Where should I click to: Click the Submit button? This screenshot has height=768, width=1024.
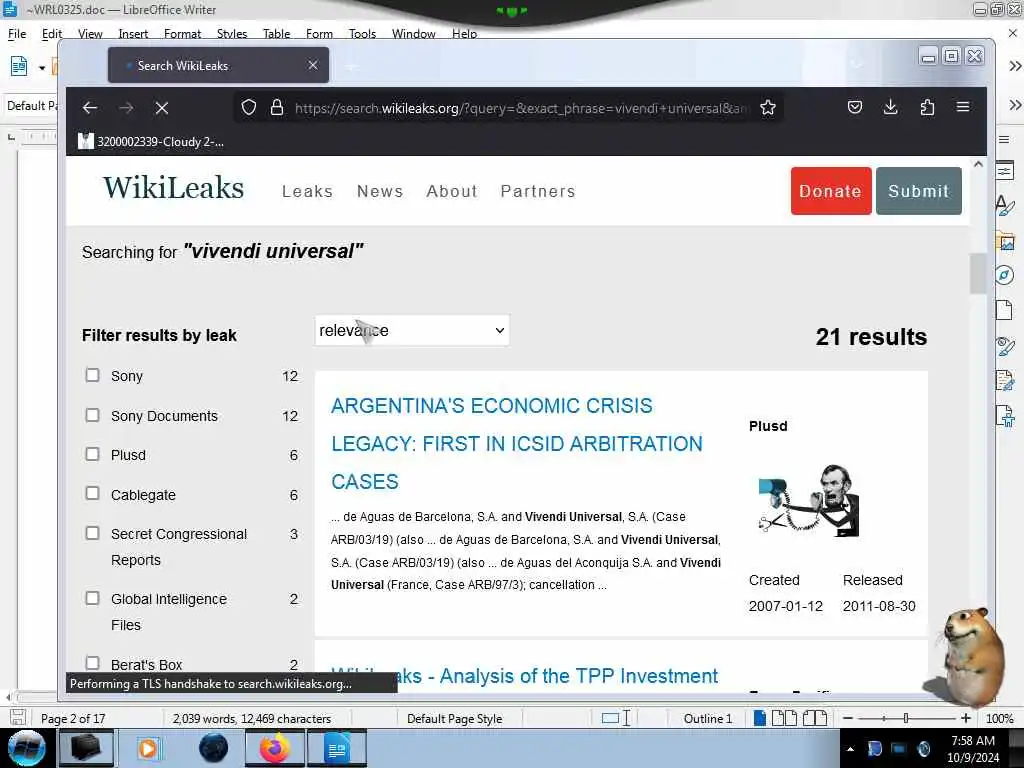(x=918, y=191)
